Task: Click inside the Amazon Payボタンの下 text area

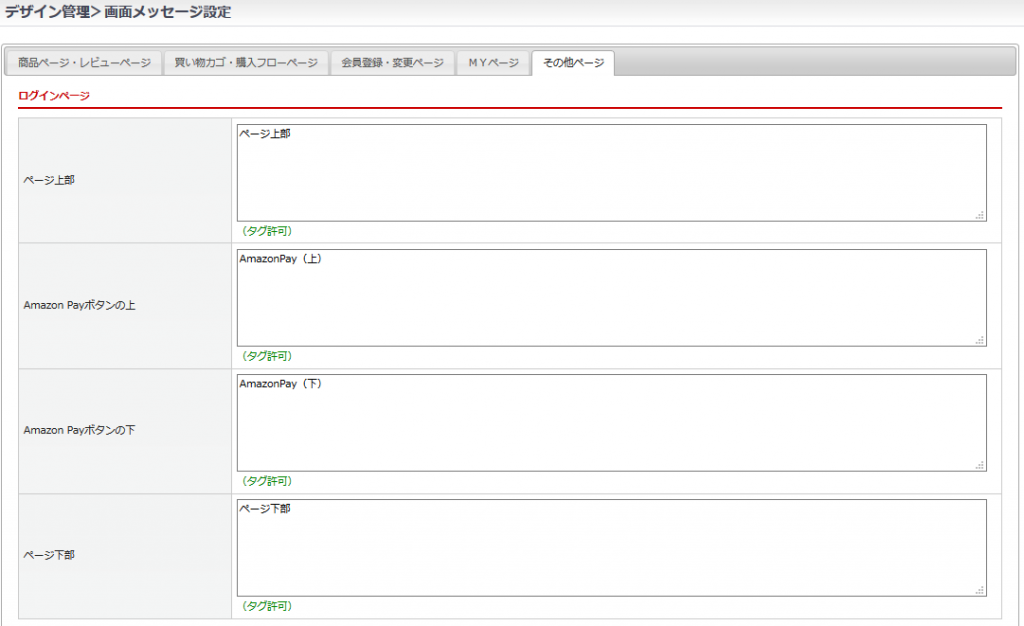Action: click(611, 423)
